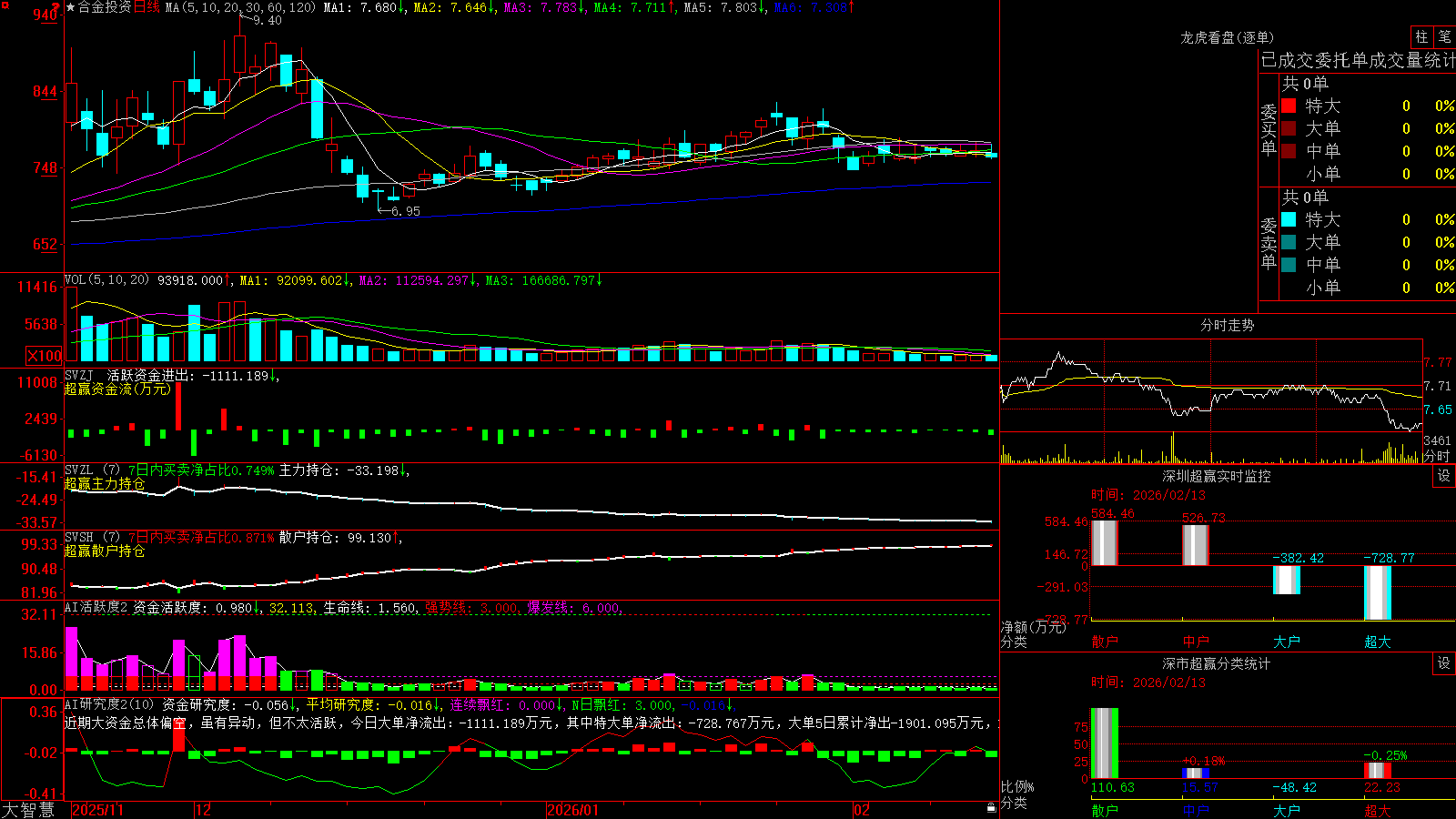This screenshot has width=1456, height=819.
Task: Click the green 散户 bar valued 110.63
Action: [x=1105, y=743]
